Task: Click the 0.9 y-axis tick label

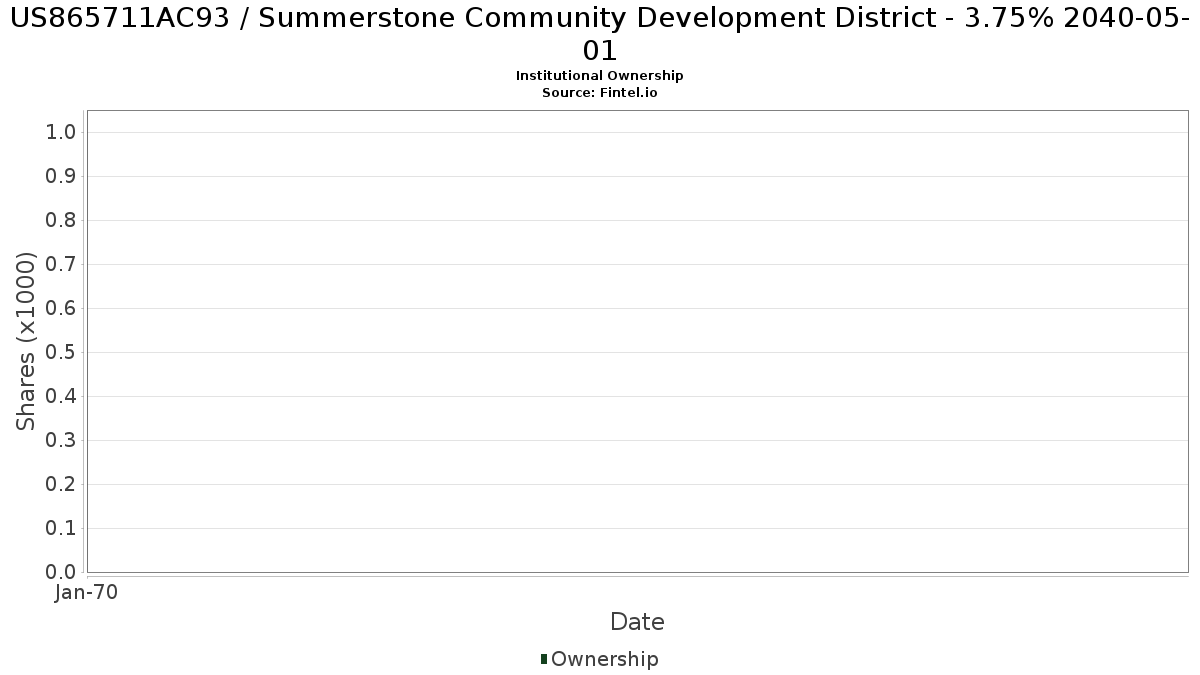Action: point(61,177)
